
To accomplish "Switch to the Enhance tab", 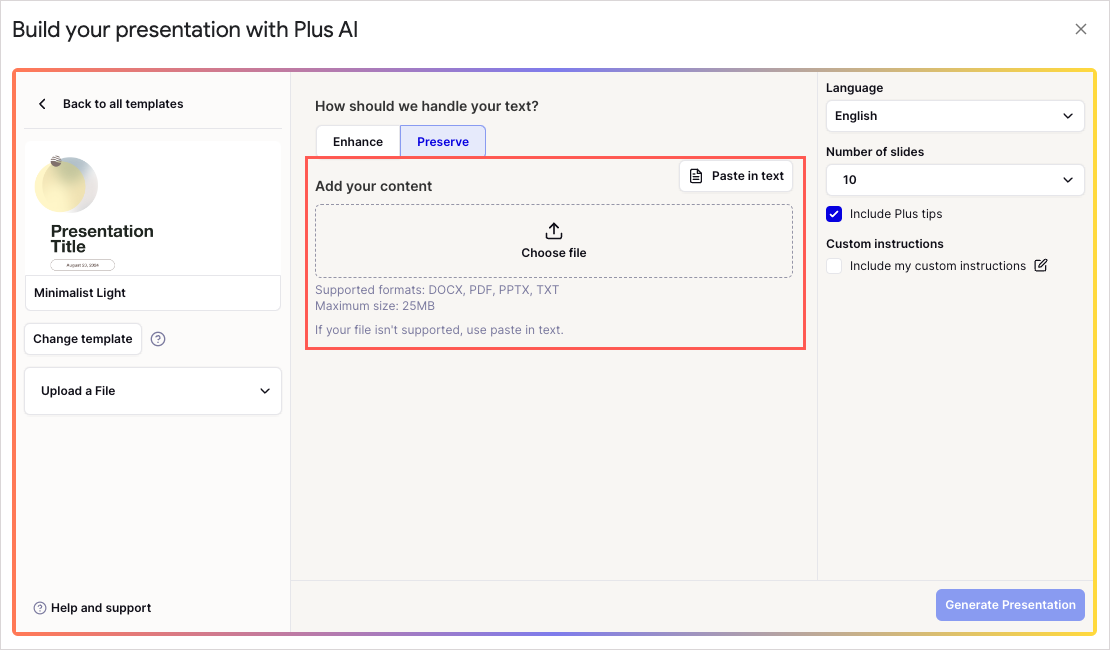I will pos(358,142).
